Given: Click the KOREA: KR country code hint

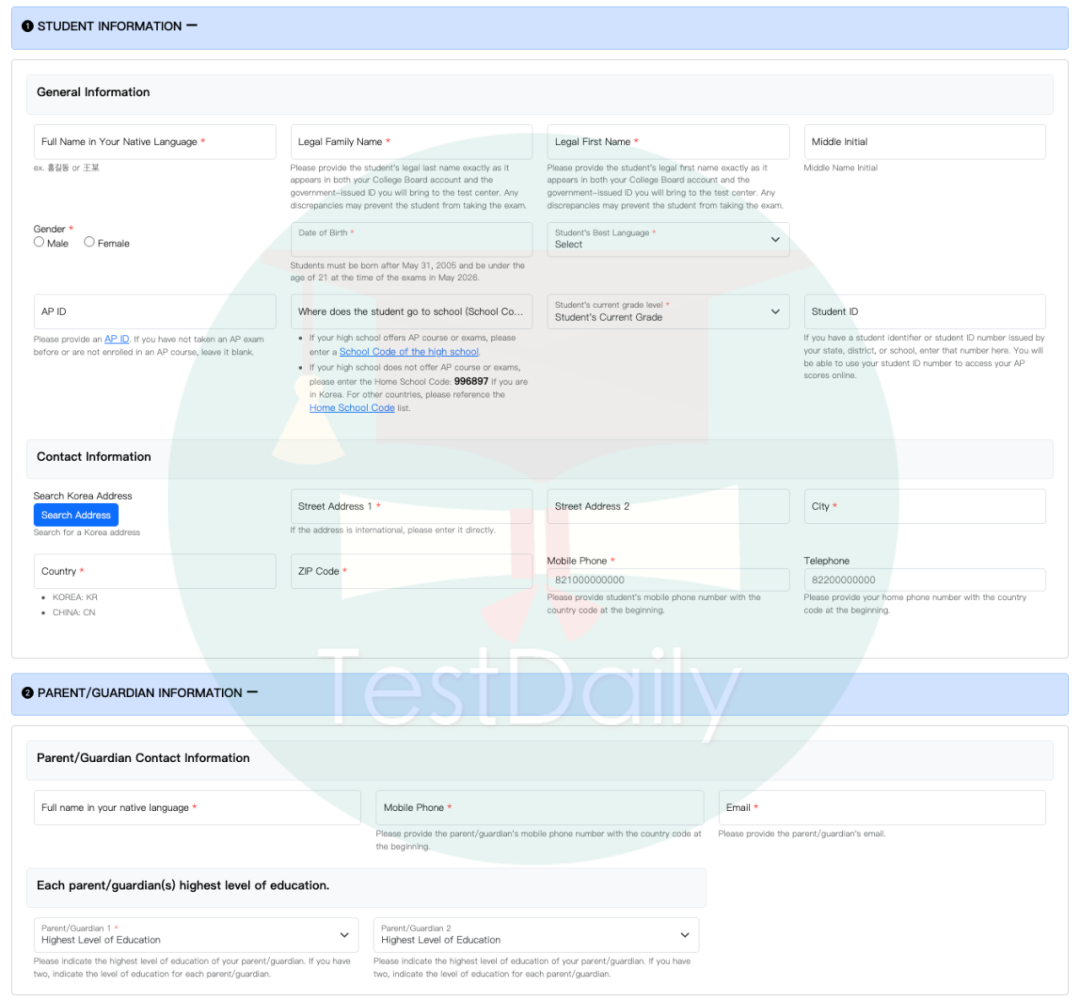Looking at the screenshot, I should coord(75,597).
